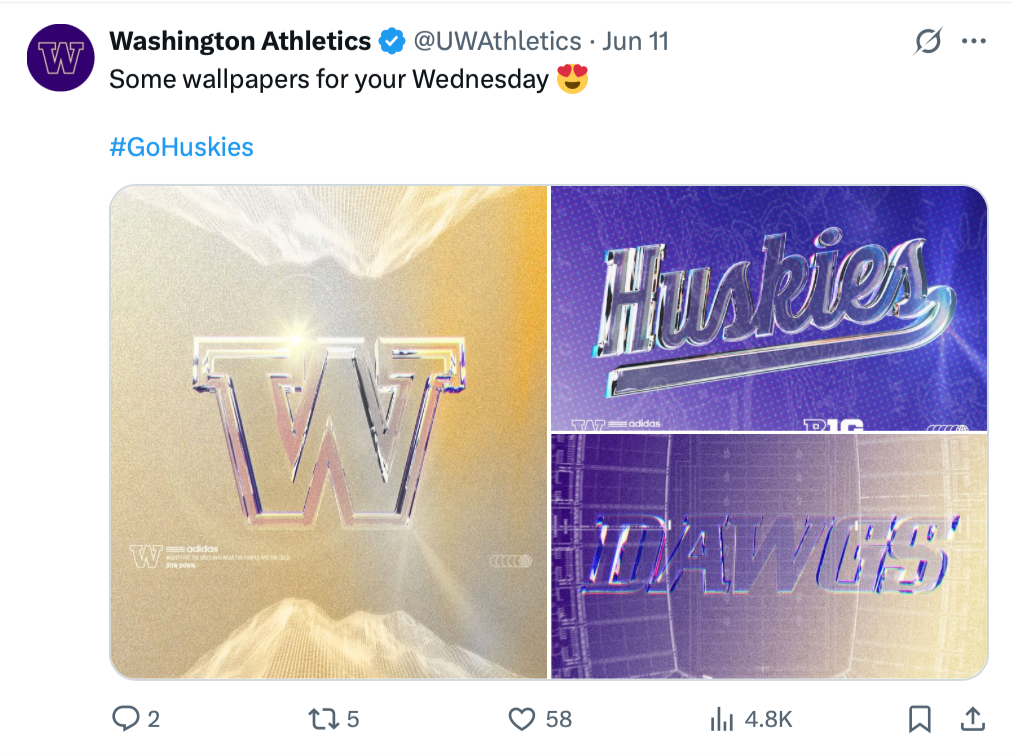The height and width of the screenshot is (756, 1012).
Task: Click the Jun 11 post timestamp
Action: point(636,41)
